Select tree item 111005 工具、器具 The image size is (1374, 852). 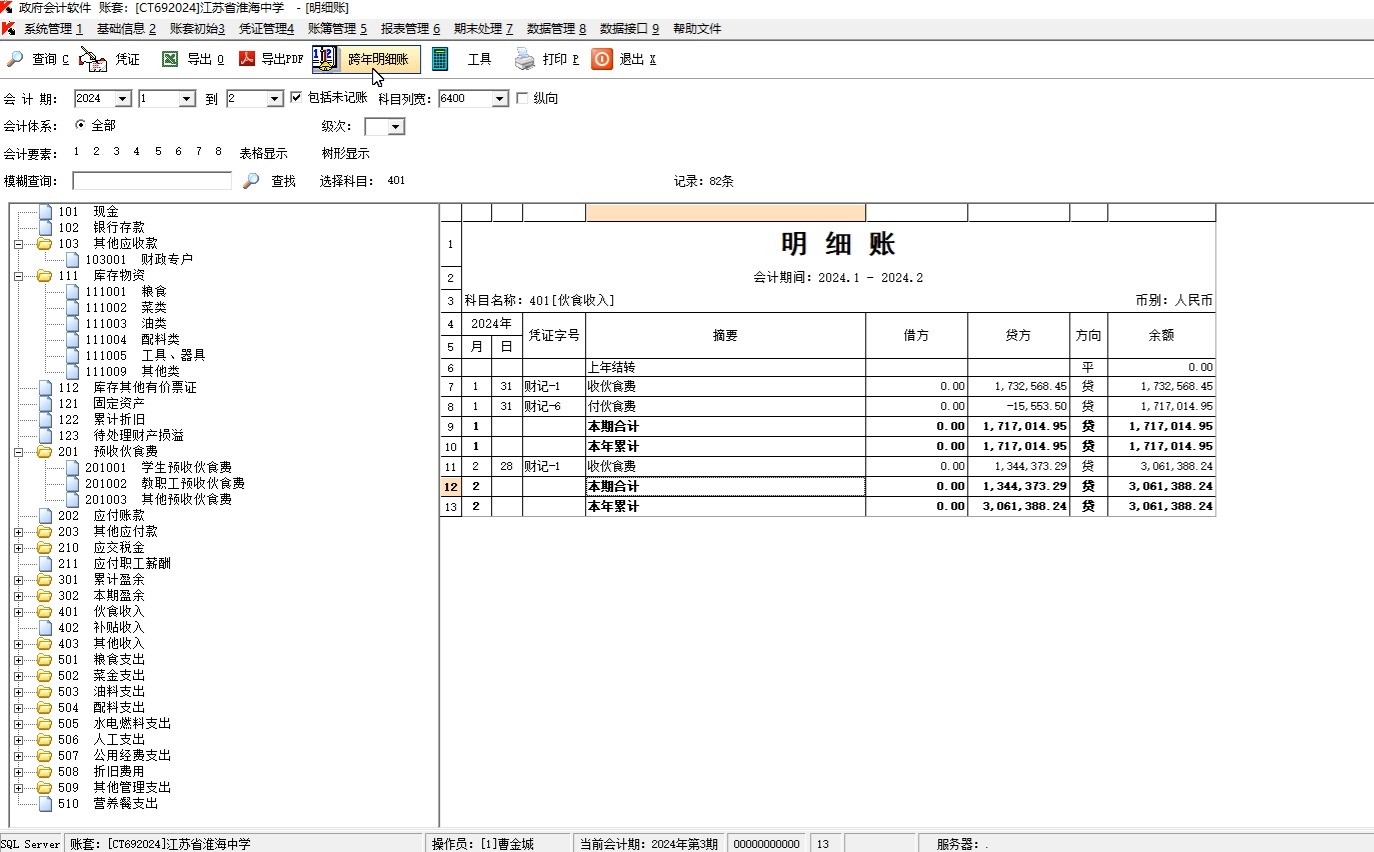point(145,356)
